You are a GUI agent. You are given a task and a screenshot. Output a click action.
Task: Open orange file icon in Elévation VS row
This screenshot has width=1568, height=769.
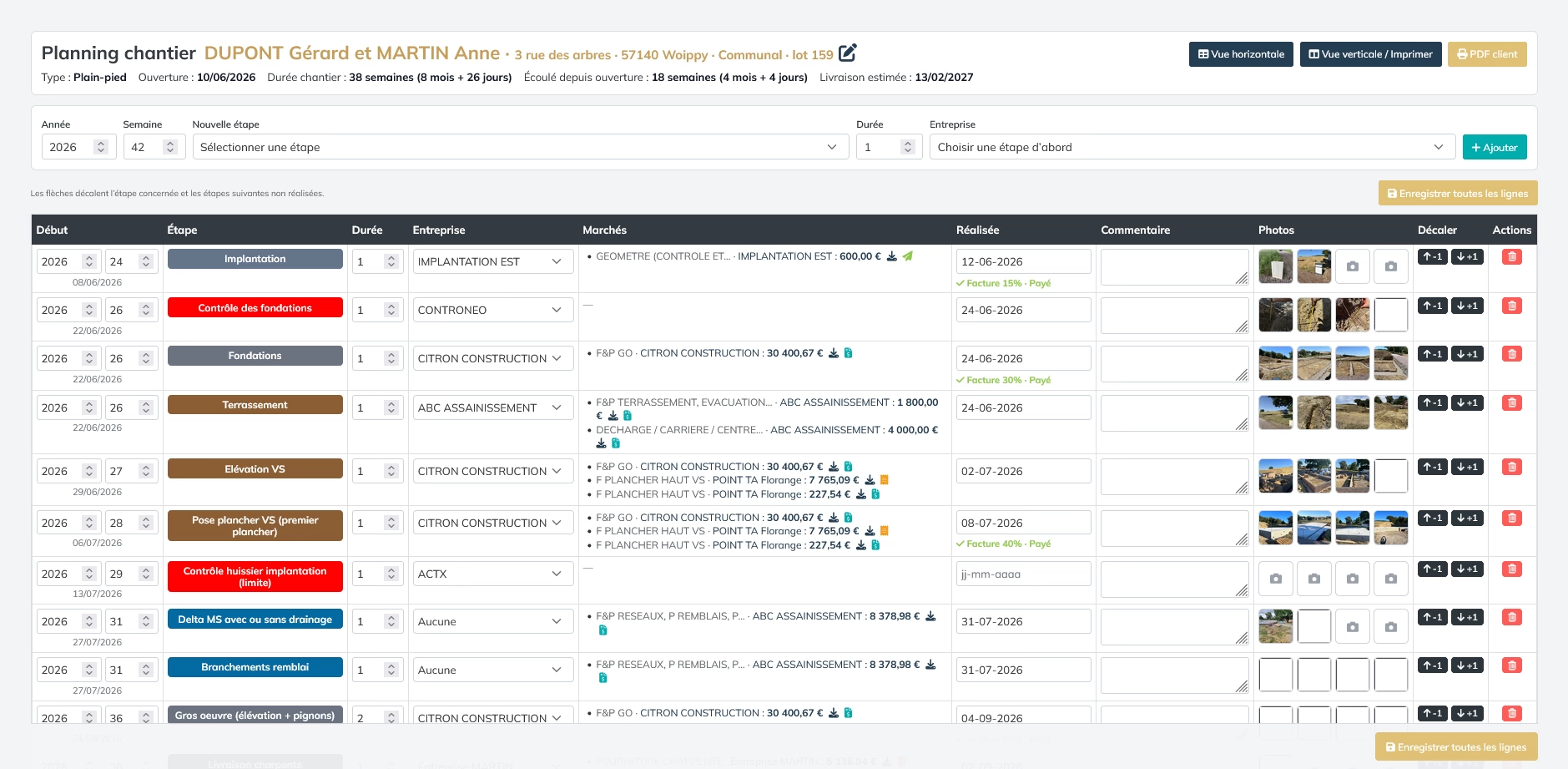tap(885, 480)
